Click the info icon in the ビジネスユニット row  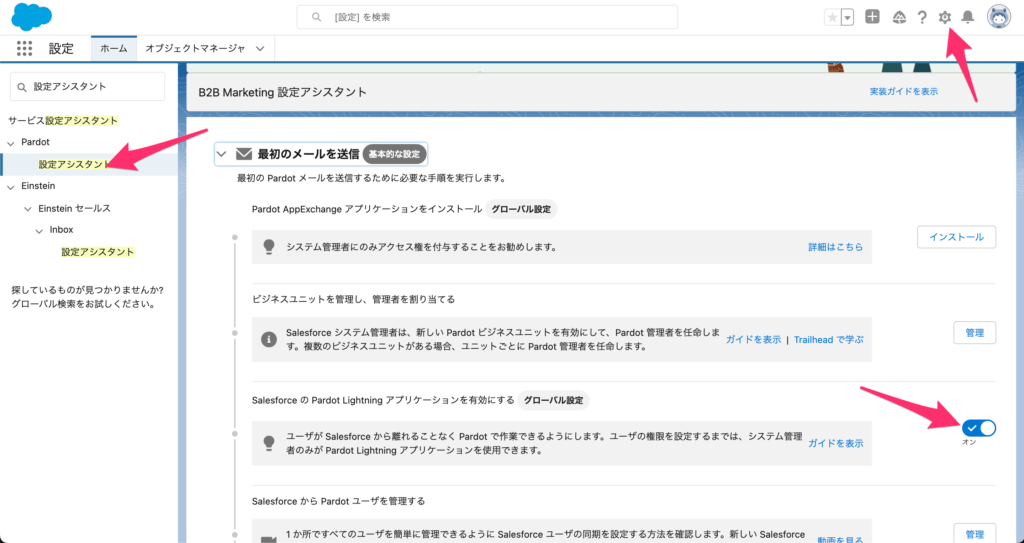[x=268, y=340]
